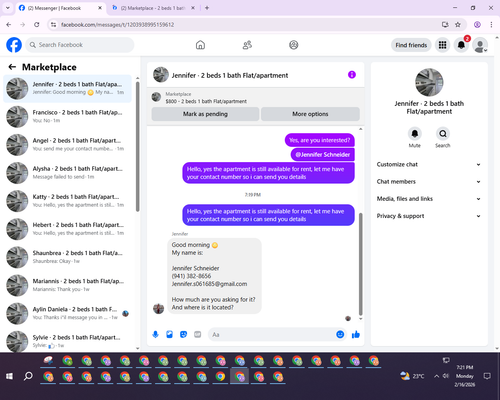Open the Katty conversation

[x=67, y=201]
